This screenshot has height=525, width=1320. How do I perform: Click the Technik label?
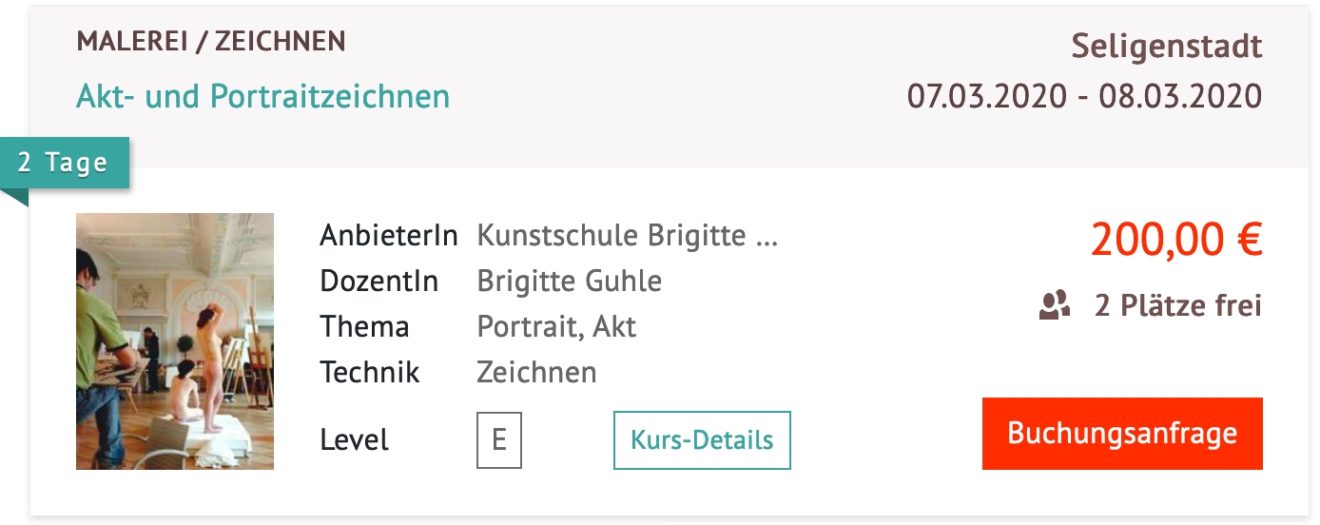370,373
